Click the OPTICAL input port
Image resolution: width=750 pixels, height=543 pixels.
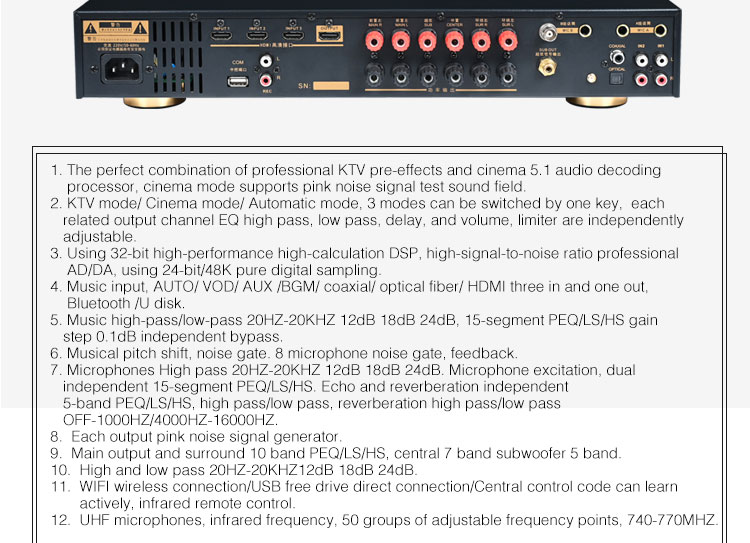617,78
